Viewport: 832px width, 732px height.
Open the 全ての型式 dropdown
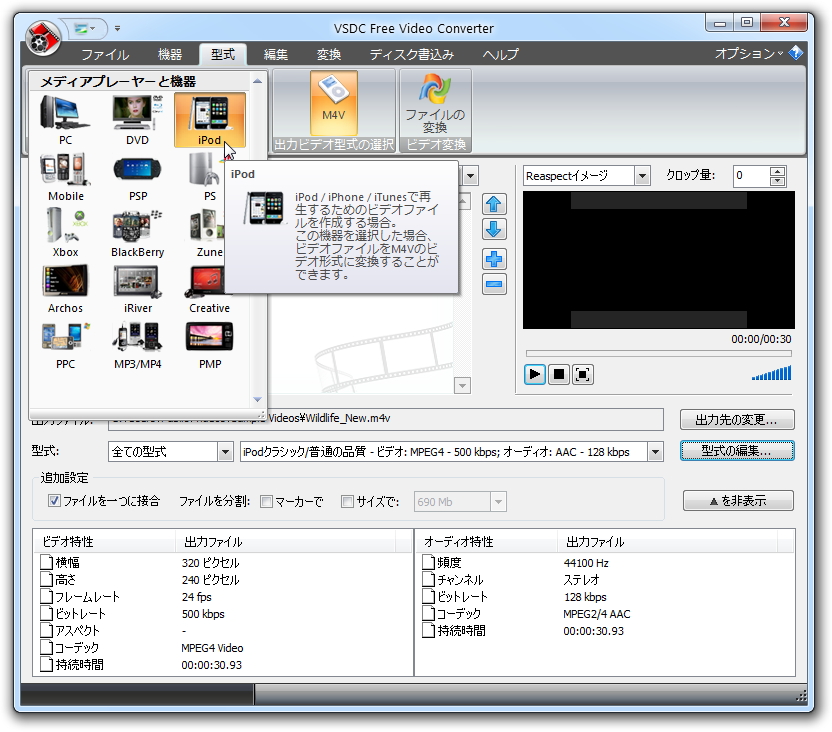click(226, 452)
